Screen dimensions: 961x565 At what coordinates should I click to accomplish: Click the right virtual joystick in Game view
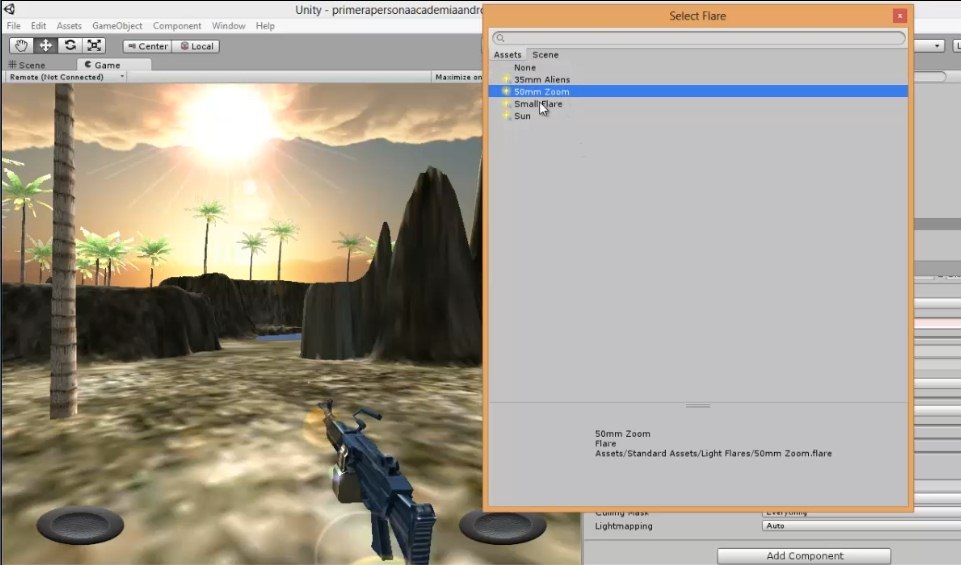point(503,526)
